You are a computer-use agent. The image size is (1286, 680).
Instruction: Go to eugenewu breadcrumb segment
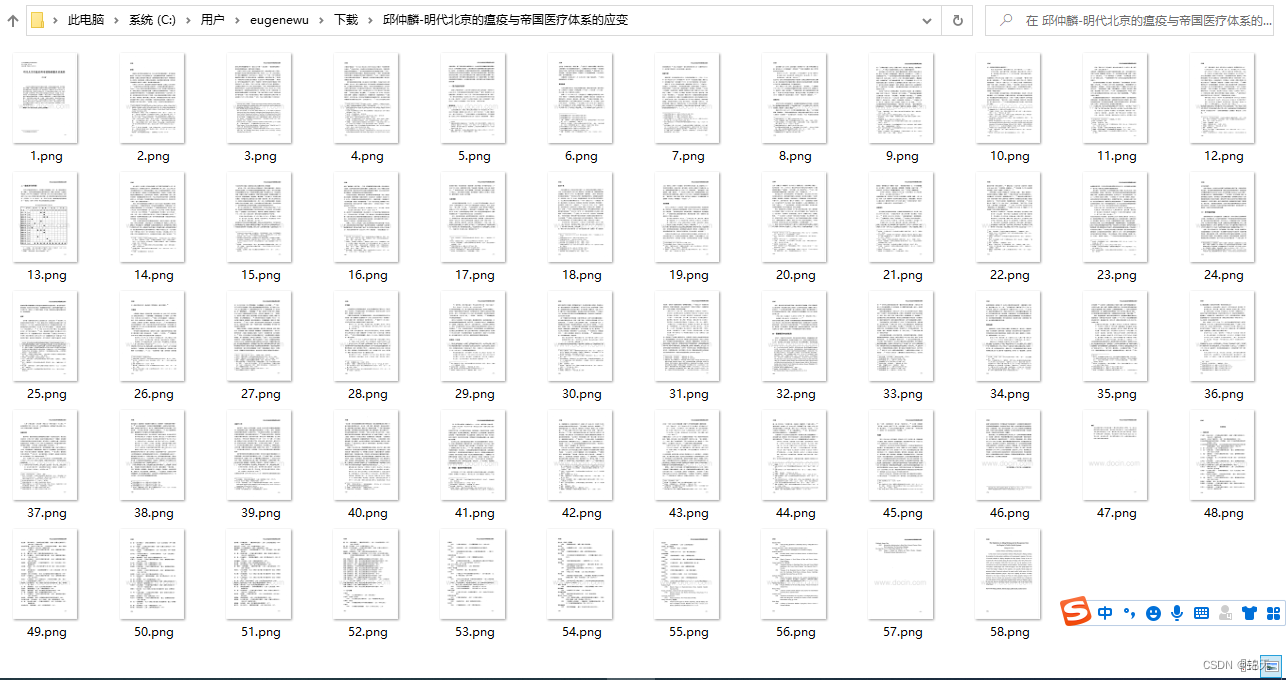(279, 20)
